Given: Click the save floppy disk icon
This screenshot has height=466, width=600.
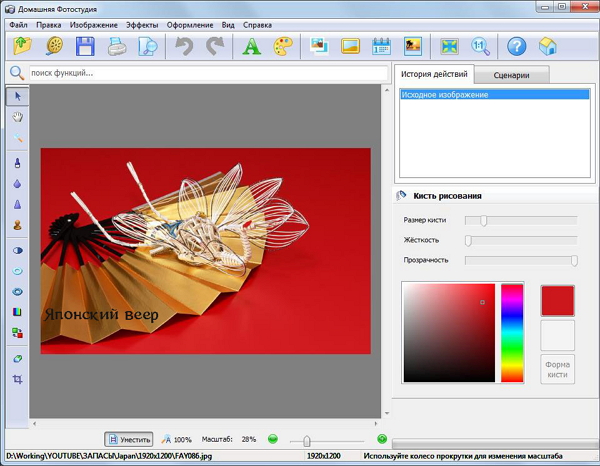Looking at the screenshot, I should point(85,45).
